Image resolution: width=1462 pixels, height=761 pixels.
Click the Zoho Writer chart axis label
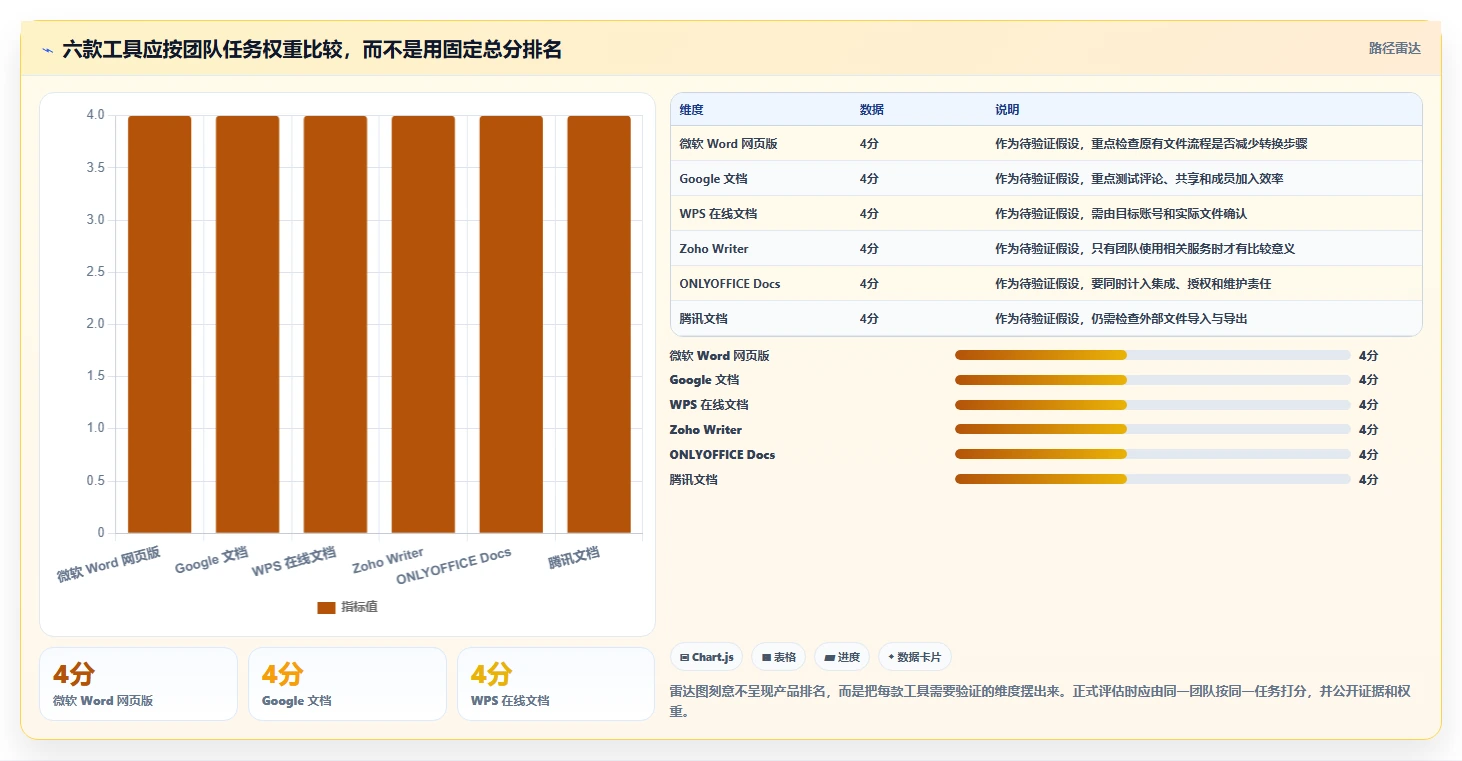tap(388, 560)
